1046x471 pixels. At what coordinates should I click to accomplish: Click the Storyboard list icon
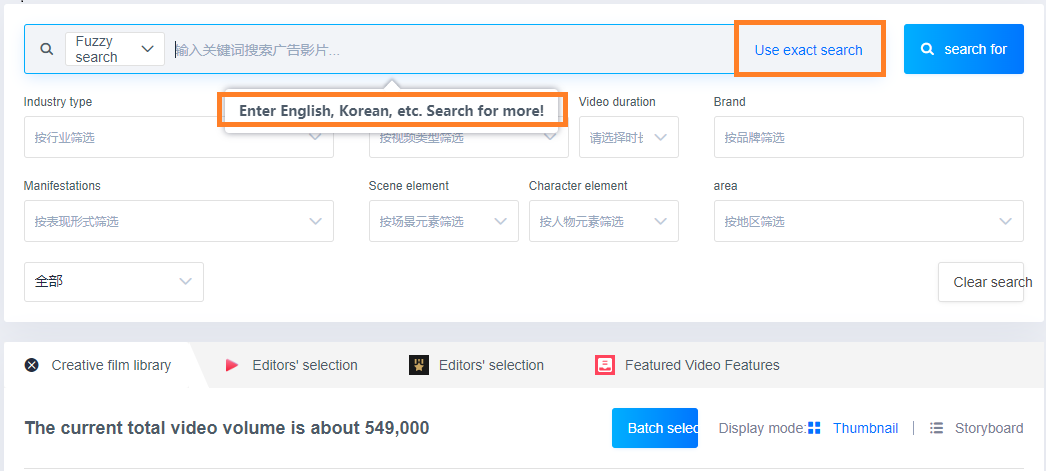click(x=937, y=428)
